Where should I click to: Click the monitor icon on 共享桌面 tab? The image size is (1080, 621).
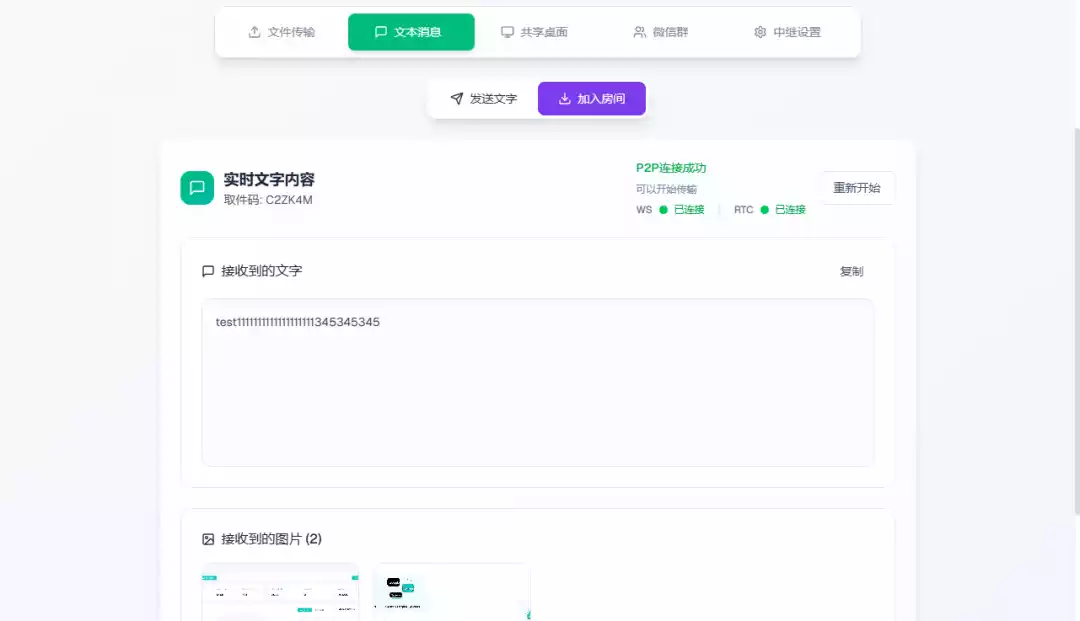pyautogui.click(x=508, y=31)
